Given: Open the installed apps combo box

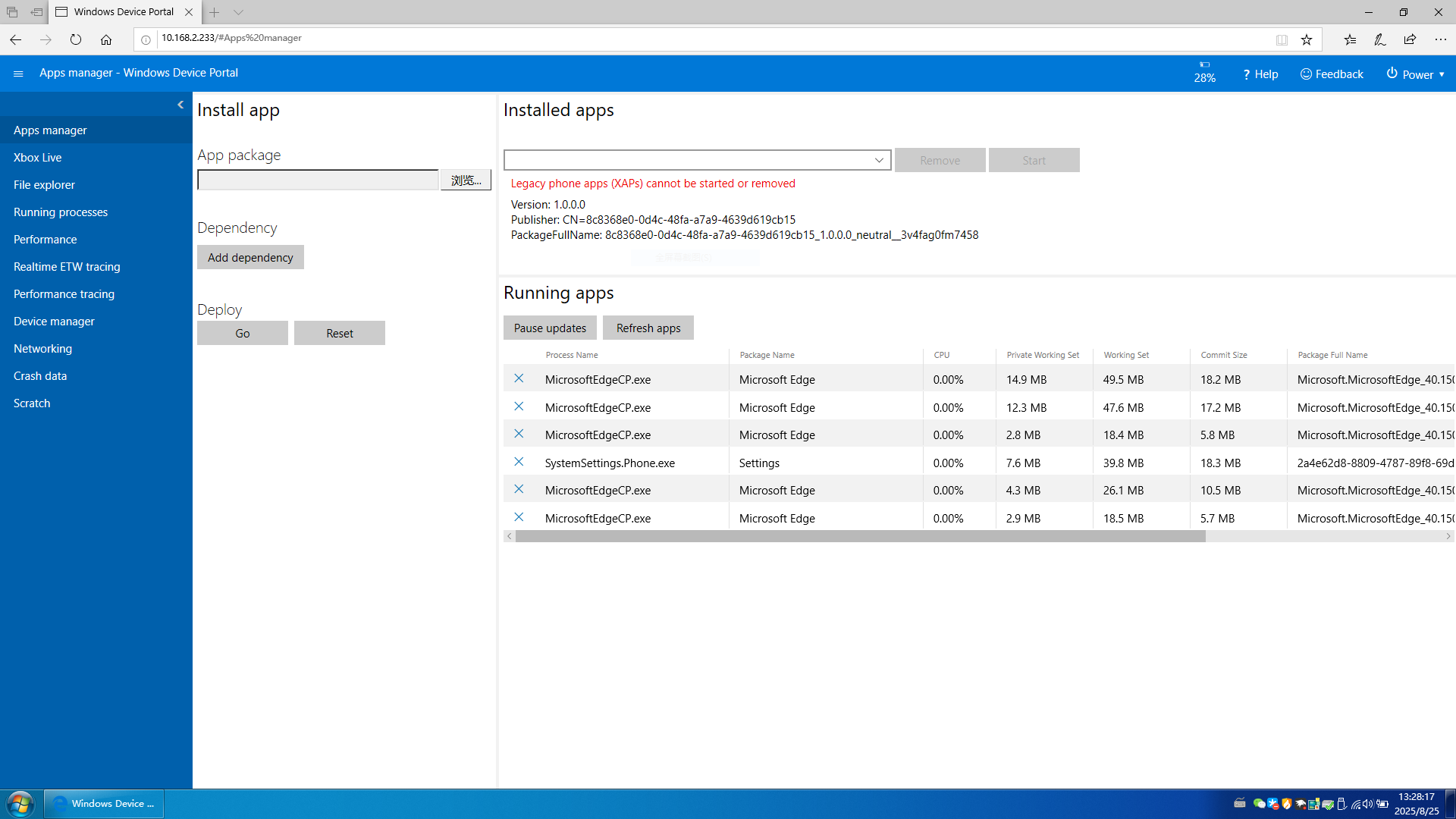Looking at the screenshot, I should click(697, 160).
